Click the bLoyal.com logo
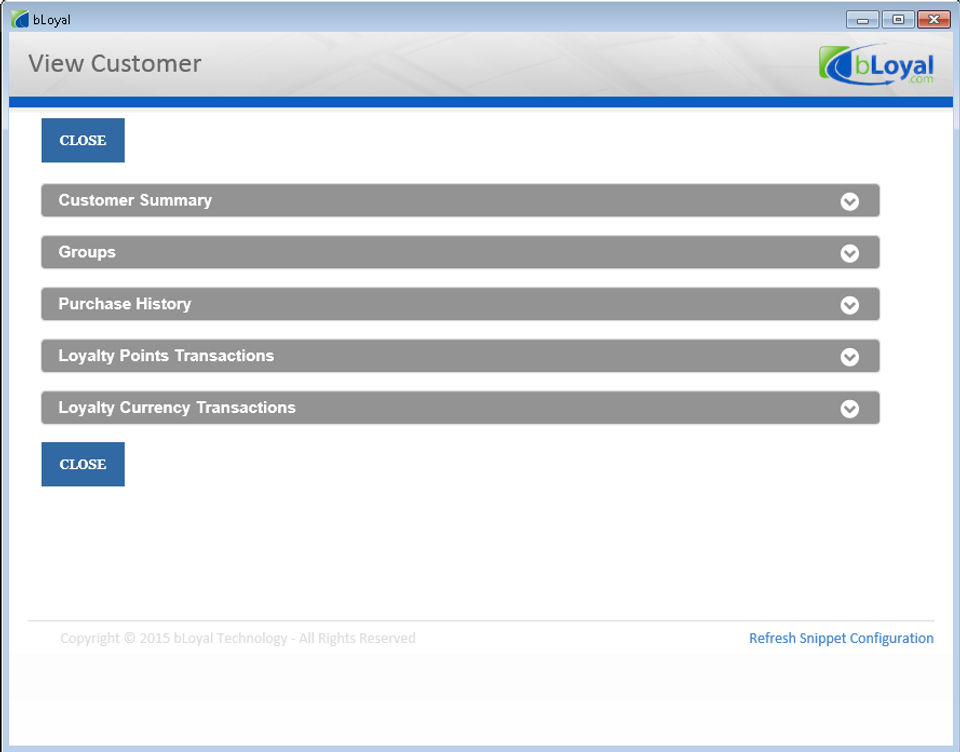The height and width of the screenshot is (752, 960). [x=876, y=64]
